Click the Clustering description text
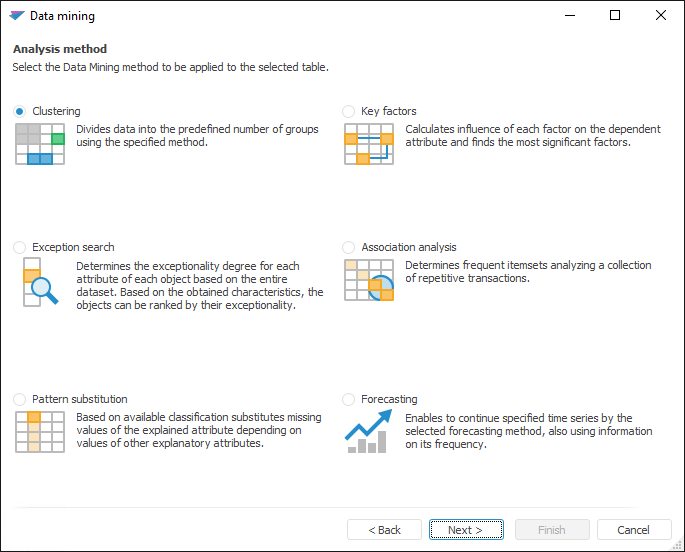This screenshot has width=685, height=552. pos(197,136)
